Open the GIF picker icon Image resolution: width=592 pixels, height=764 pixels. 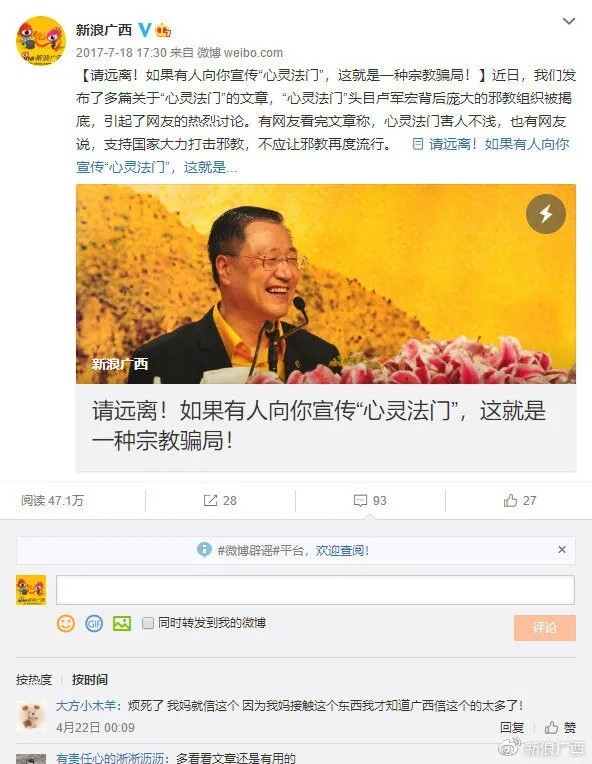[x=94, y=623]
